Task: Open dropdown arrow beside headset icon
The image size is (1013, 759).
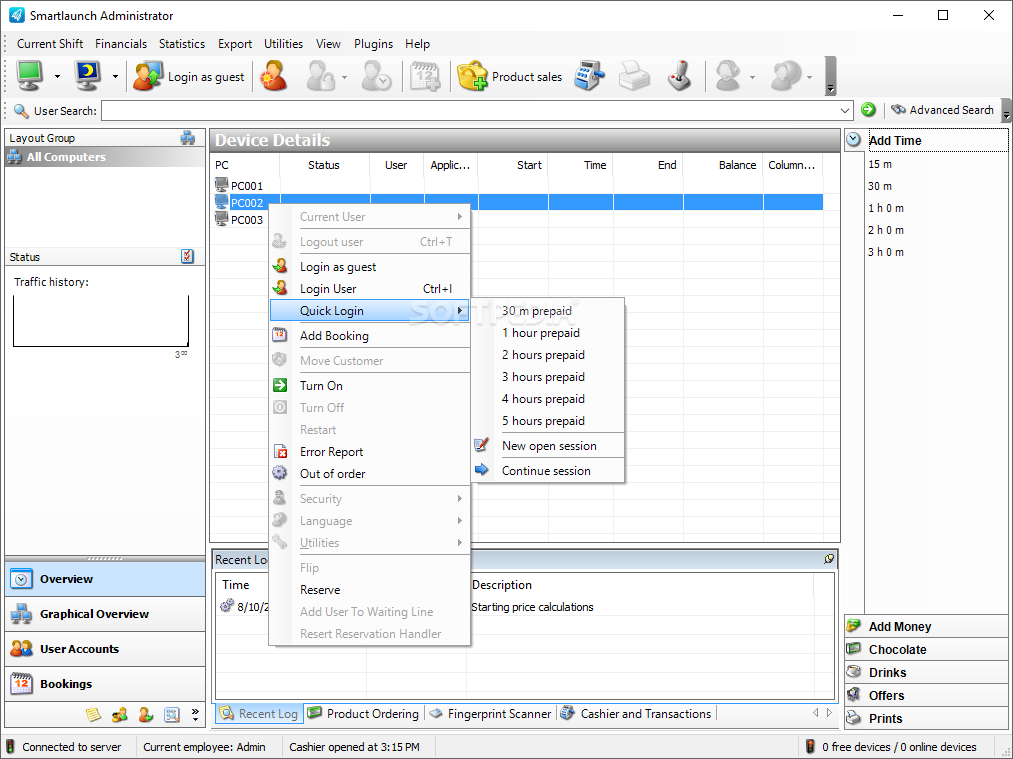Action: coord(752,77)
